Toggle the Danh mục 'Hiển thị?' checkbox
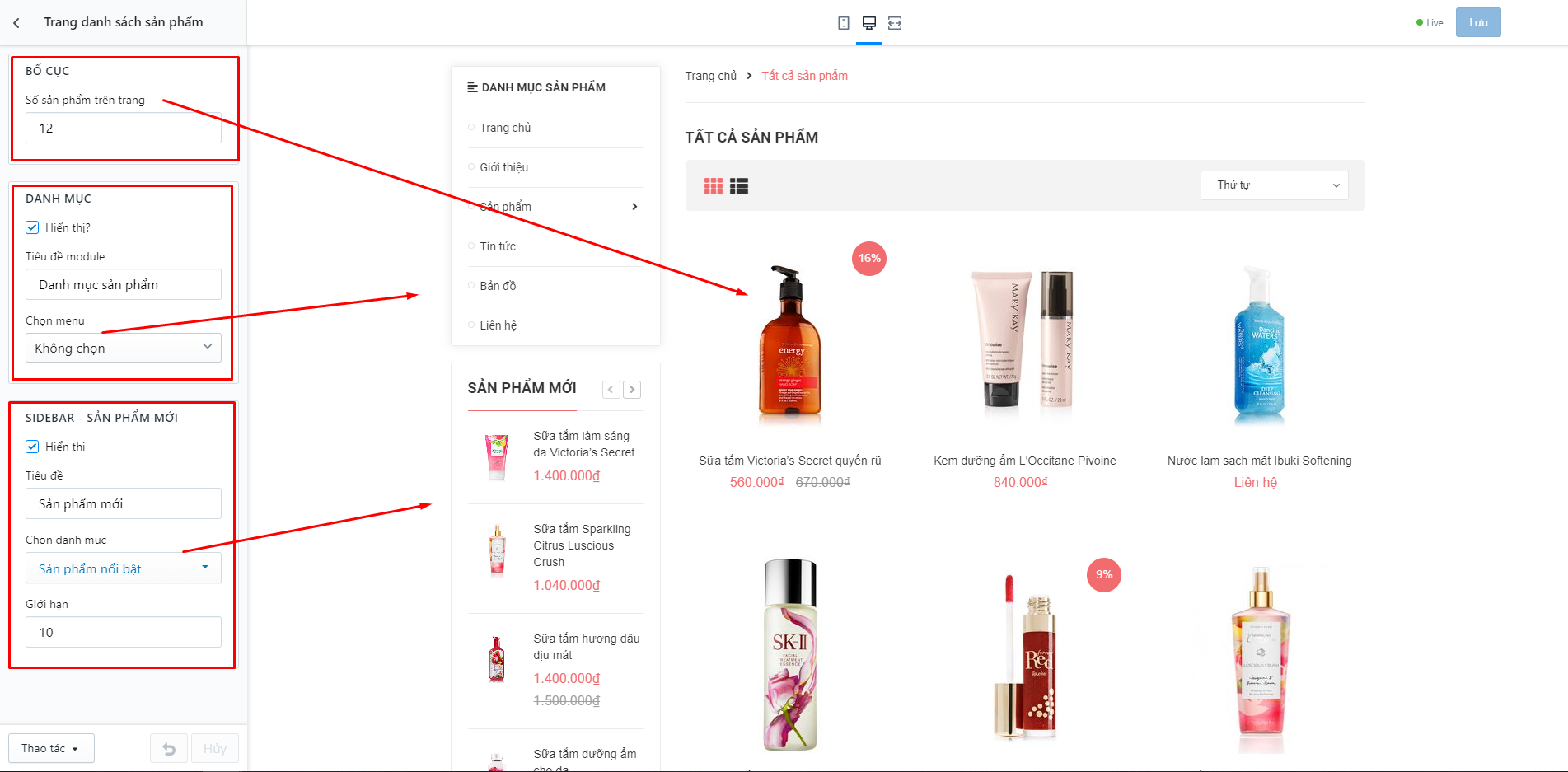Viewport: 1568px width, 772px height. 32,227
